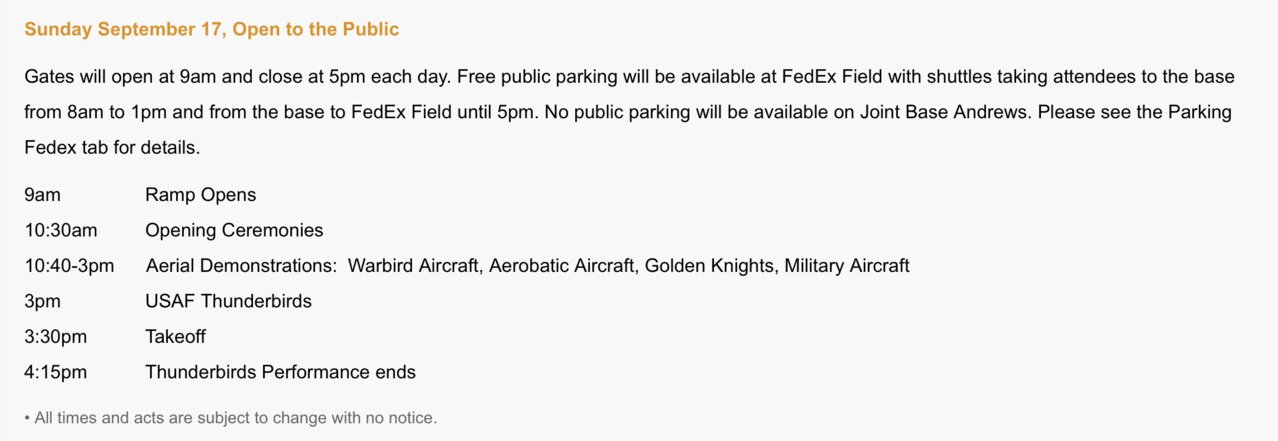Click the Sunday September 17 heading

click(212, 30)
